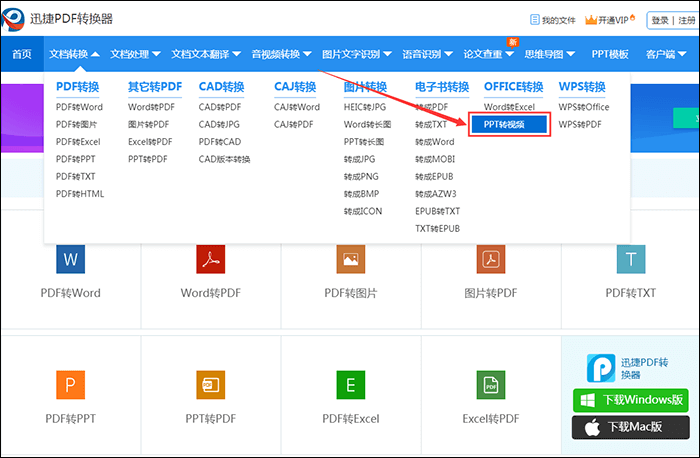700x458 pixels.
Task: Click the 注册 link
Action: [x=687, y=20]
